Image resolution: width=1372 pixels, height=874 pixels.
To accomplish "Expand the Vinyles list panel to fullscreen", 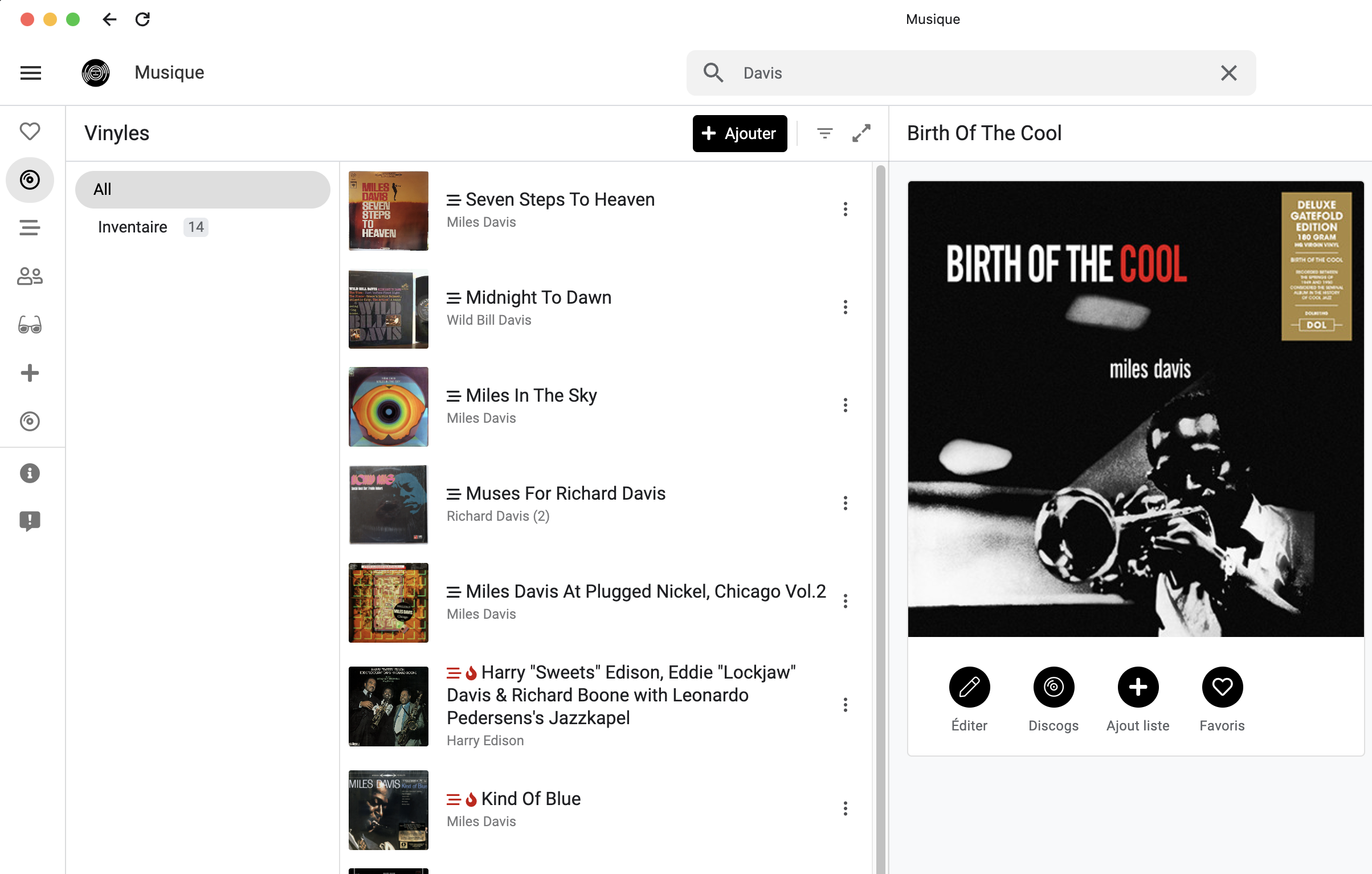I will (861, 133).
